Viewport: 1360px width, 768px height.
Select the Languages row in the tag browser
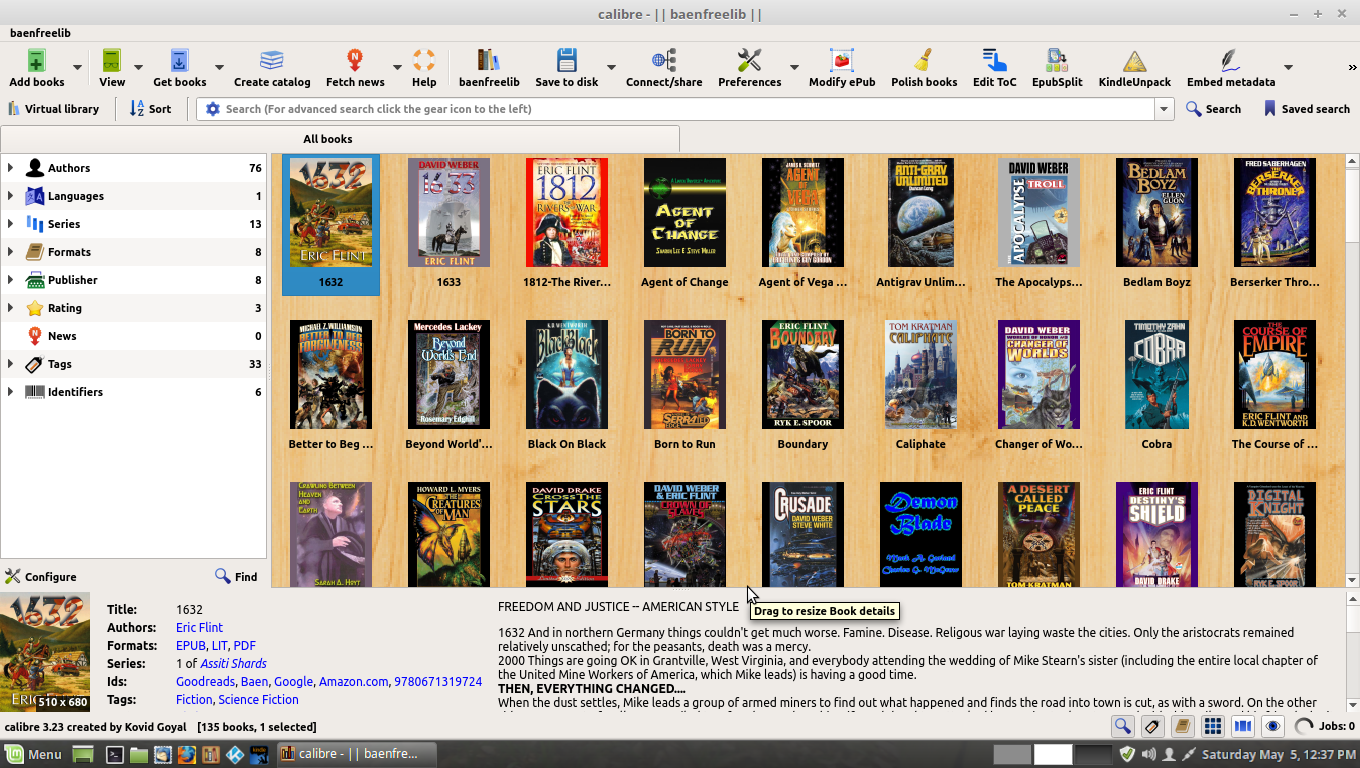(134, 196)
